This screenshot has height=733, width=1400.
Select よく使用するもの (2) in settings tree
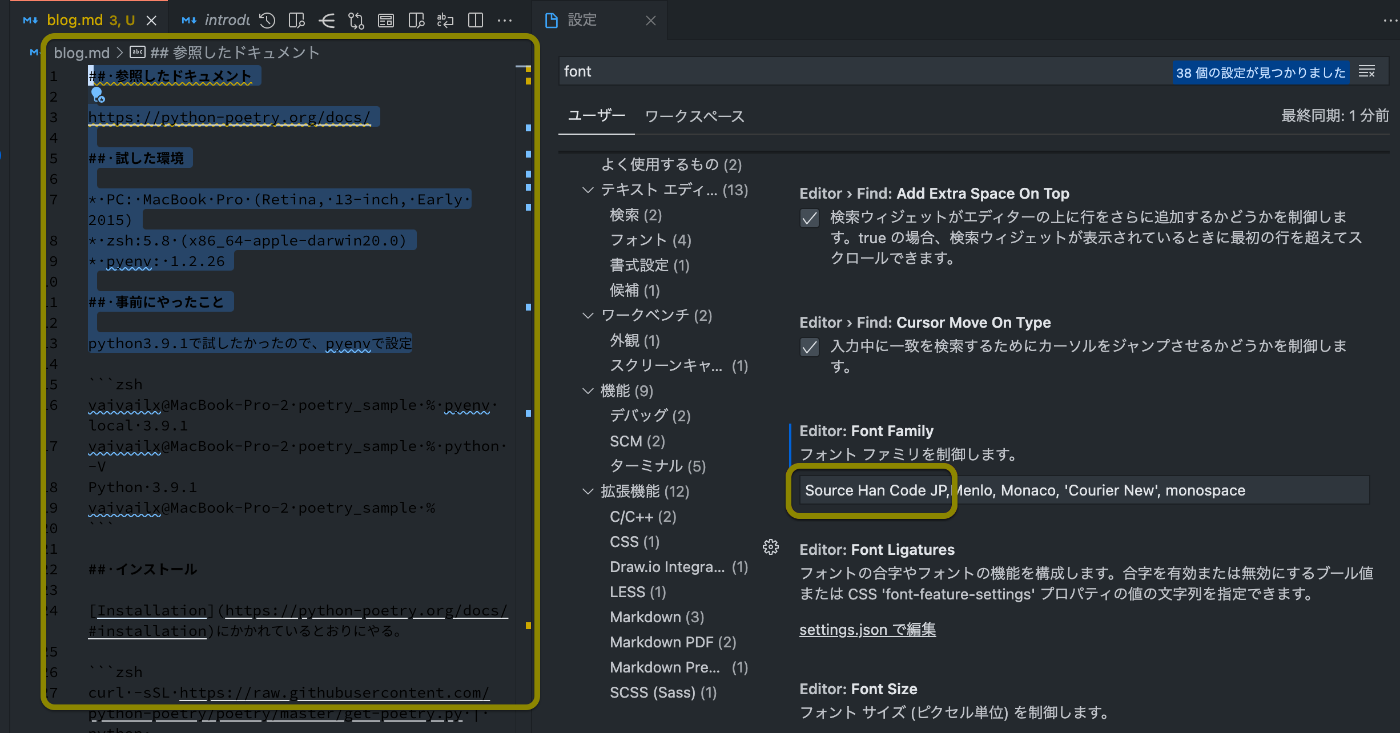point(672,164)
